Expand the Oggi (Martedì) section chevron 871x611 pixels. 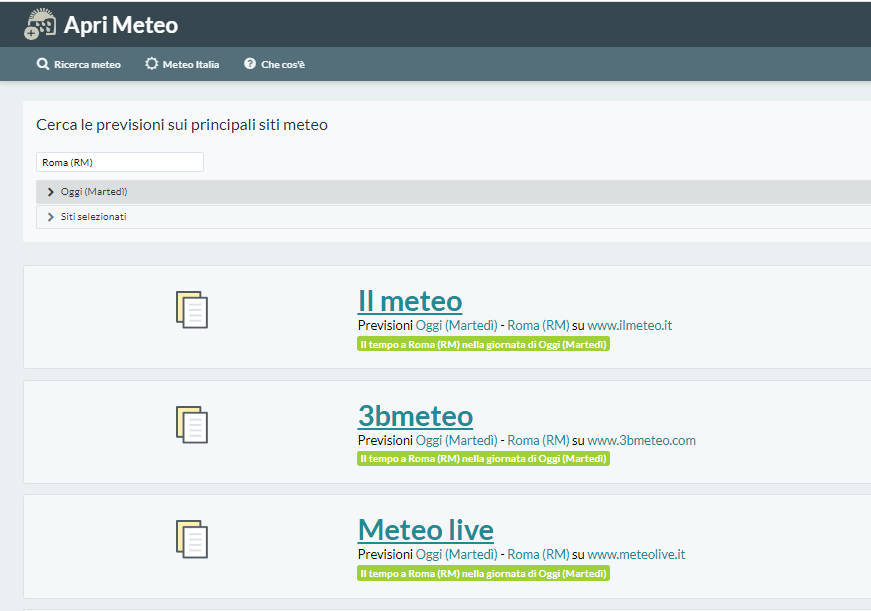pyautogui.click(x=51, y=192)
